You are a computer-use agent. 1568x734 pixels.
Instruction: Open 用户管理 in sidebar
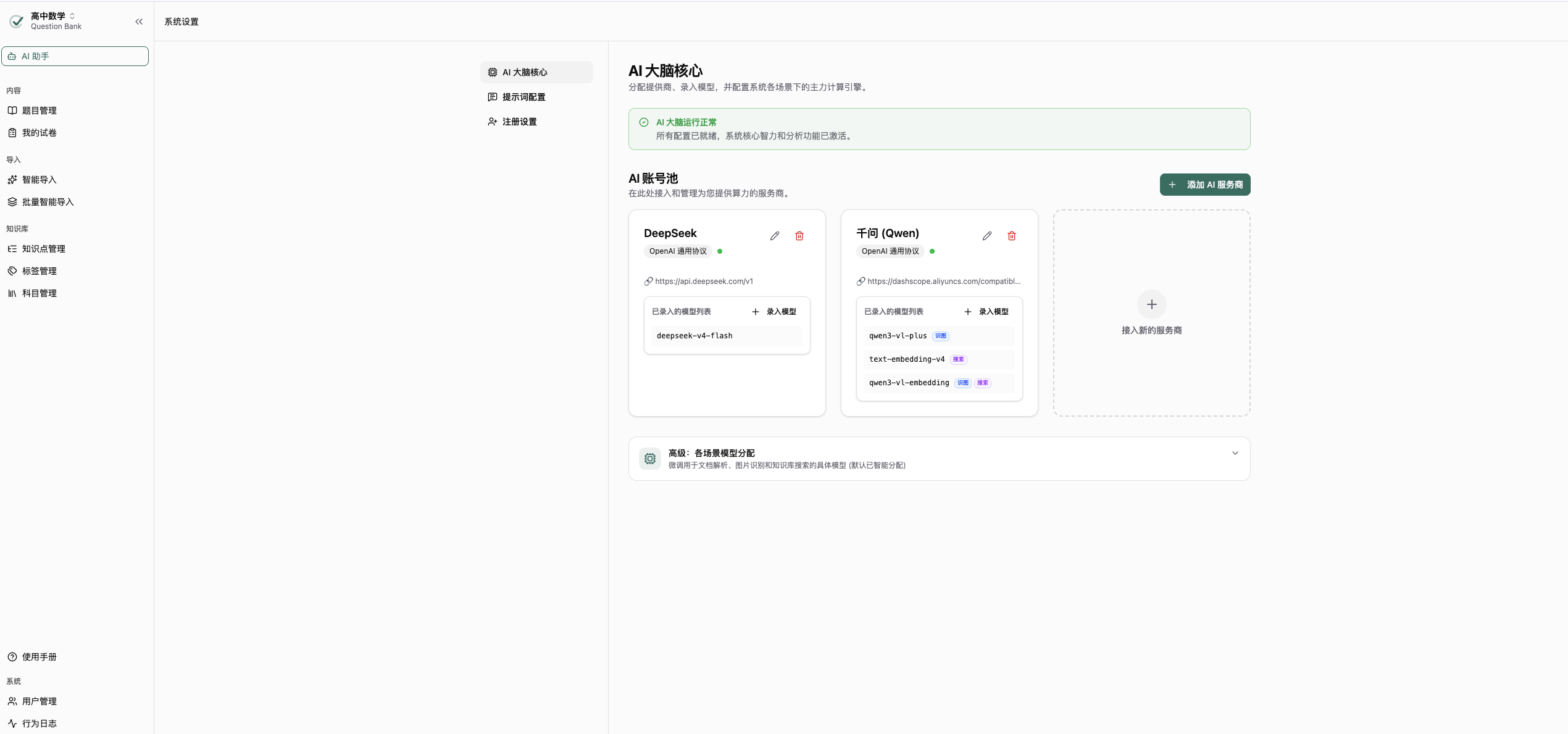click(40, 701)
